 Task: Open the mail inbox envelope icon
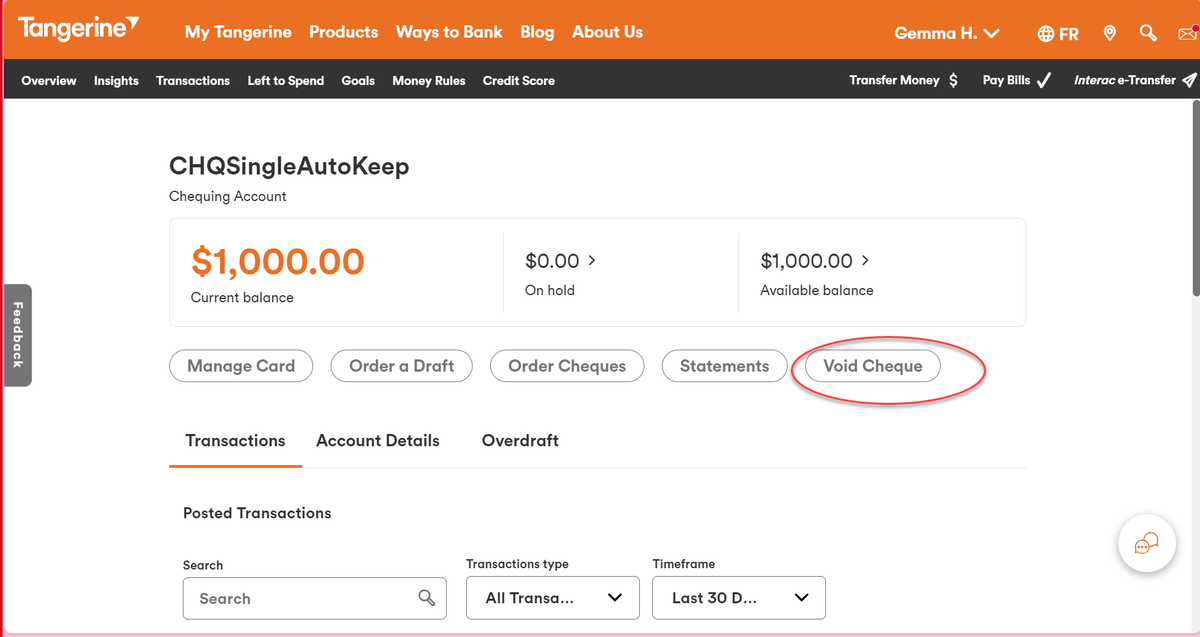tap(1188, 34)
